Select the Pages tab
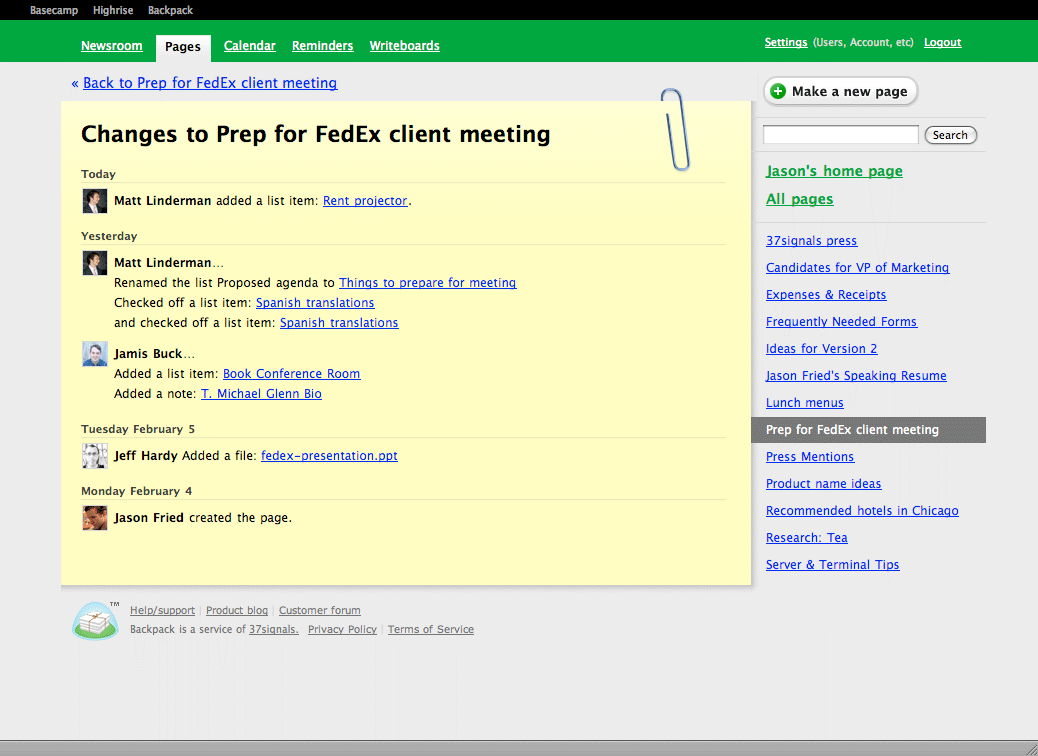 tap(183, 47)
